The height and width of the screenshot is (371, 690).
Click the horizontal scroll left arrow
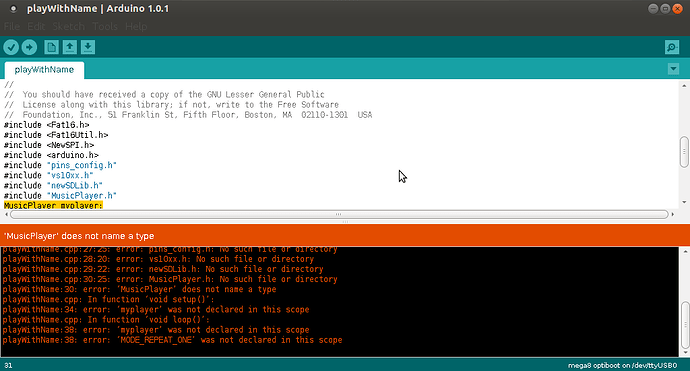pyautogui.click(x=6, y=214)
